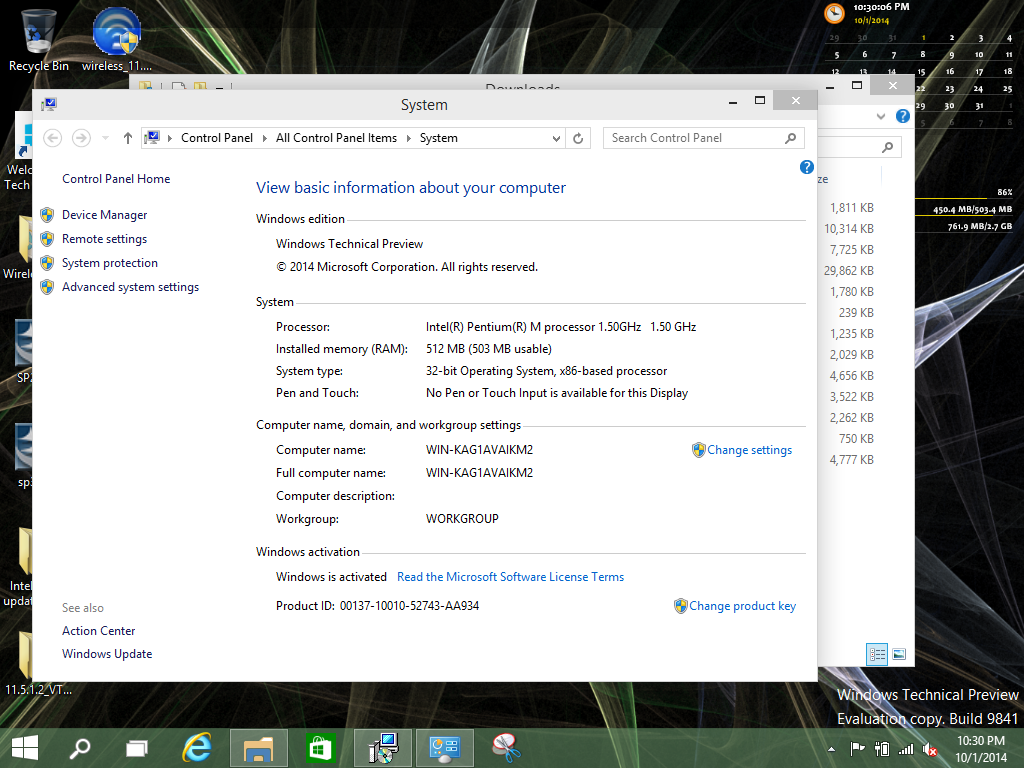Go up one level with Up arrow

(x=127, y=138)
